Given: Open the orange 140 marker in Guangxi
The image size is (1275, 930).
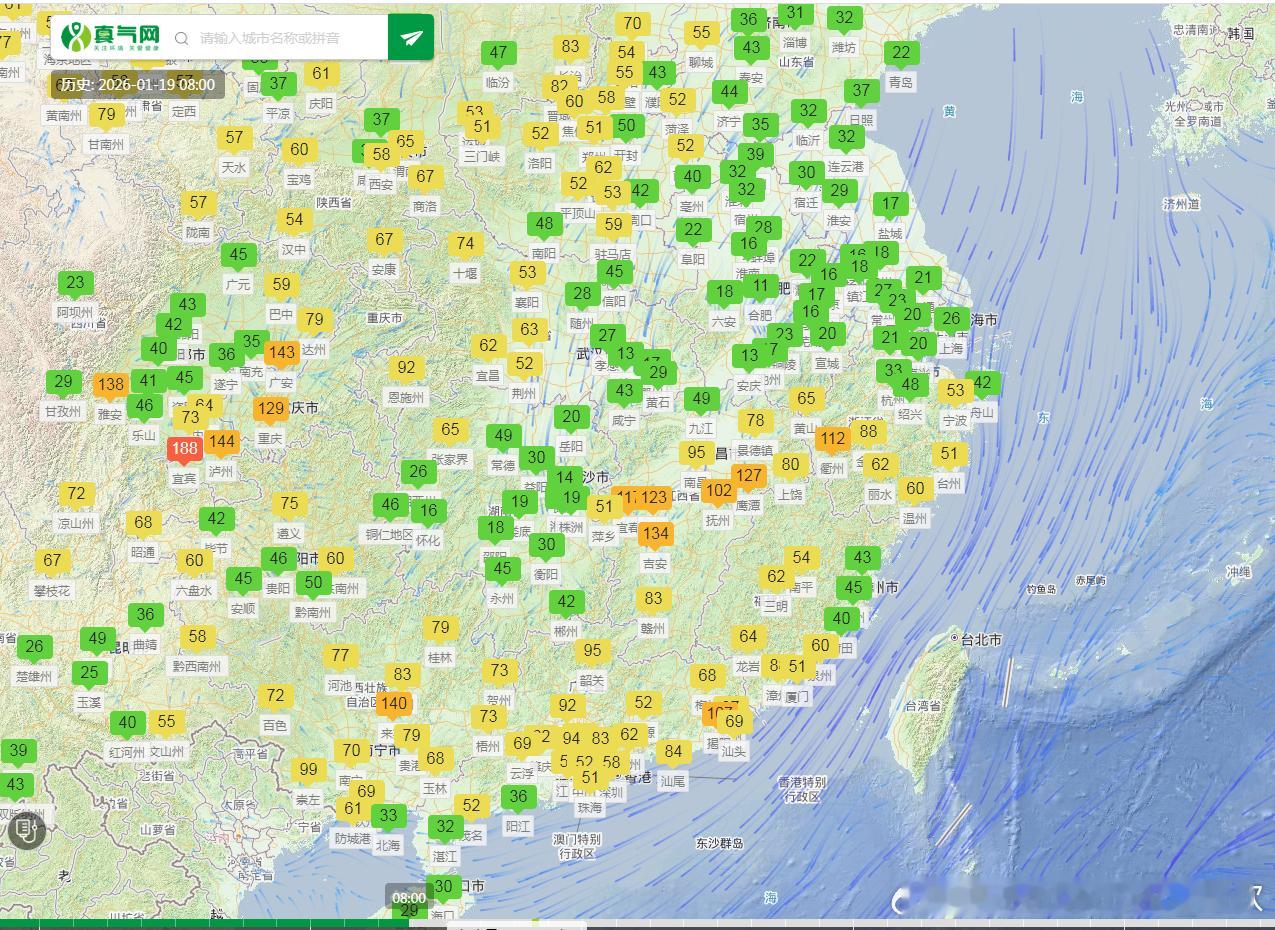Looking at the screenshot, I should point(394,704).
